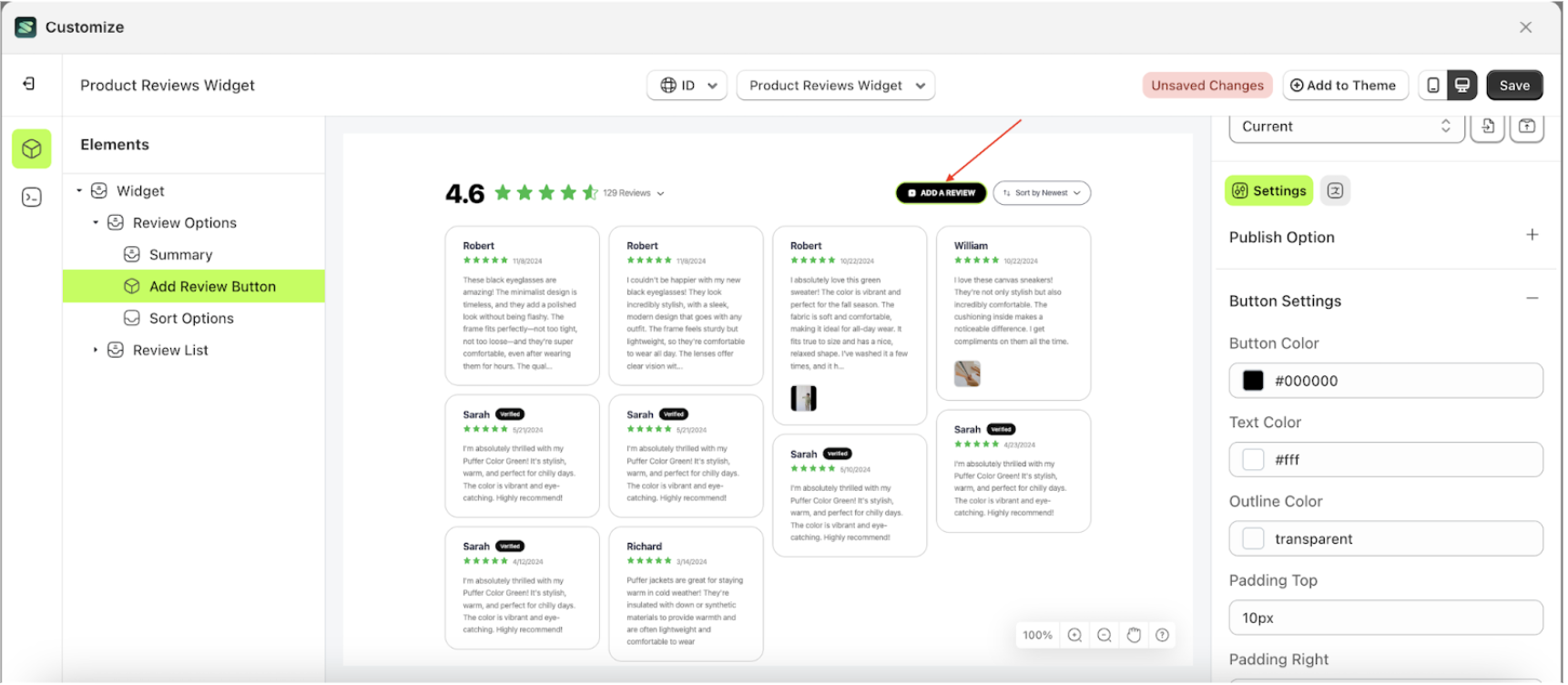Click the Widget element icon
This screenshot has width=1568, height=685.
point(99,190)
